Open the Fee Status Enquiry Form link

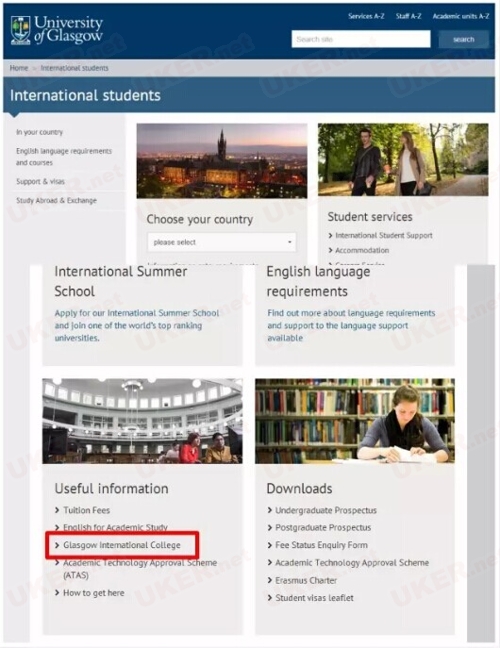pyautogui.click(x=321, y=545)
